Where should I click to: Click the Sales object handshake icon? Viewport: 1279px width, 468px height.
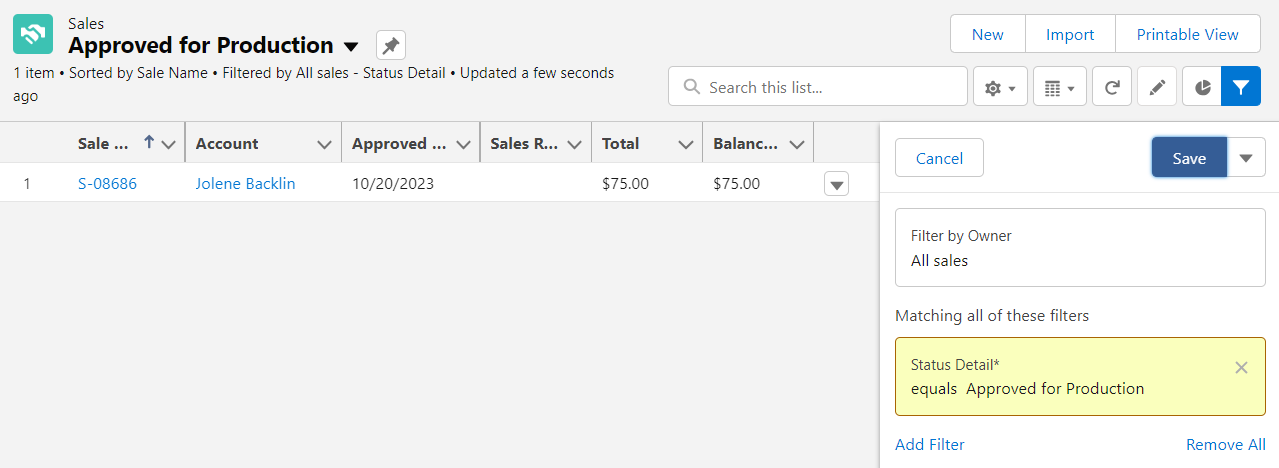(x=33, y=34)
